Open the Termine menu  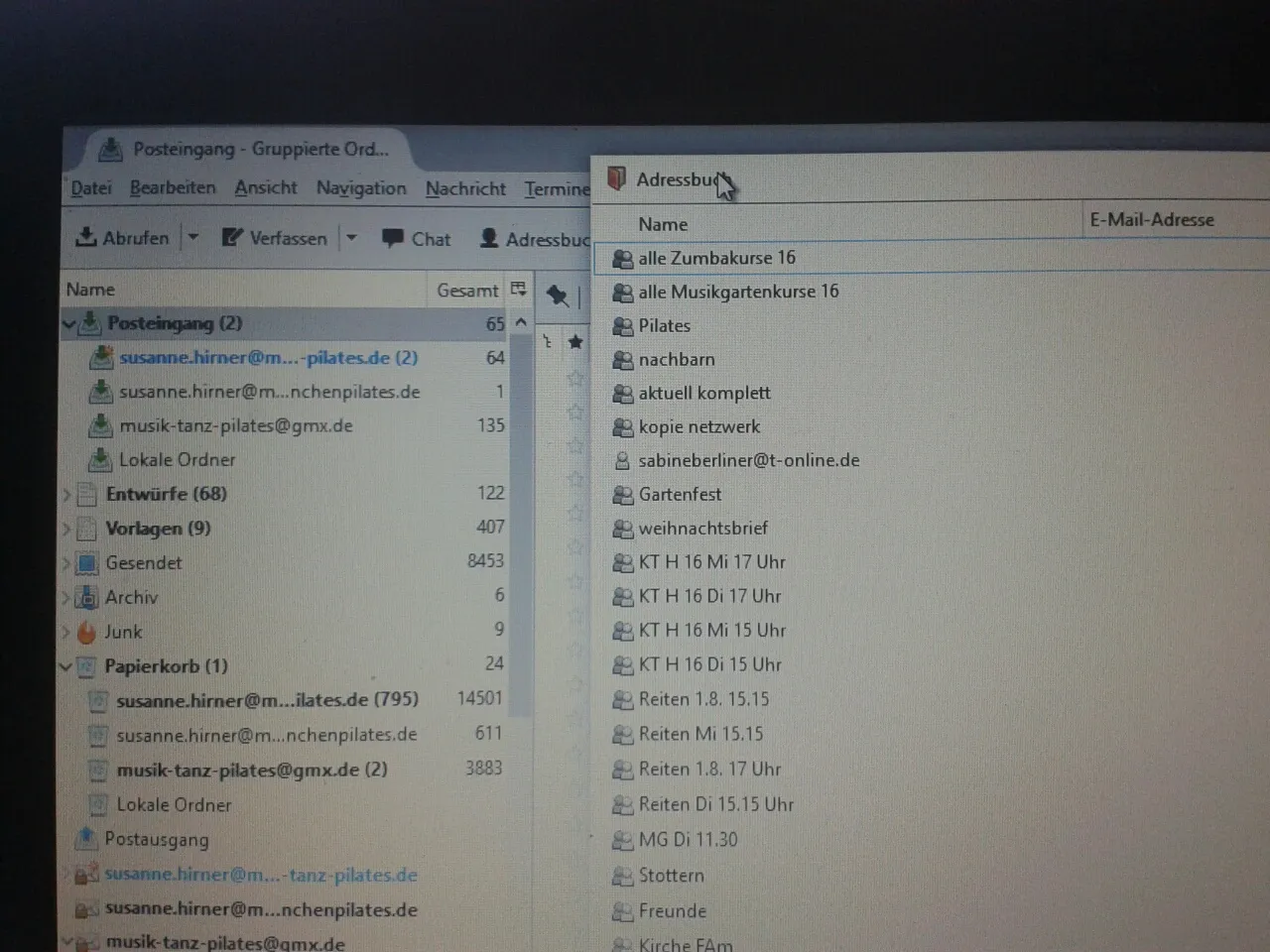pos(557,188)
